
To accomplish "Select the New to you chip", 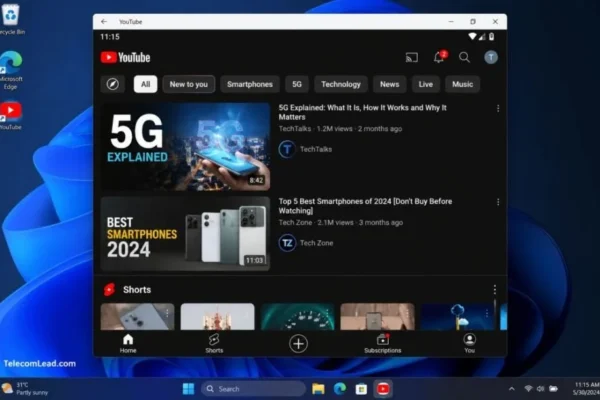I will click(189, 84).
